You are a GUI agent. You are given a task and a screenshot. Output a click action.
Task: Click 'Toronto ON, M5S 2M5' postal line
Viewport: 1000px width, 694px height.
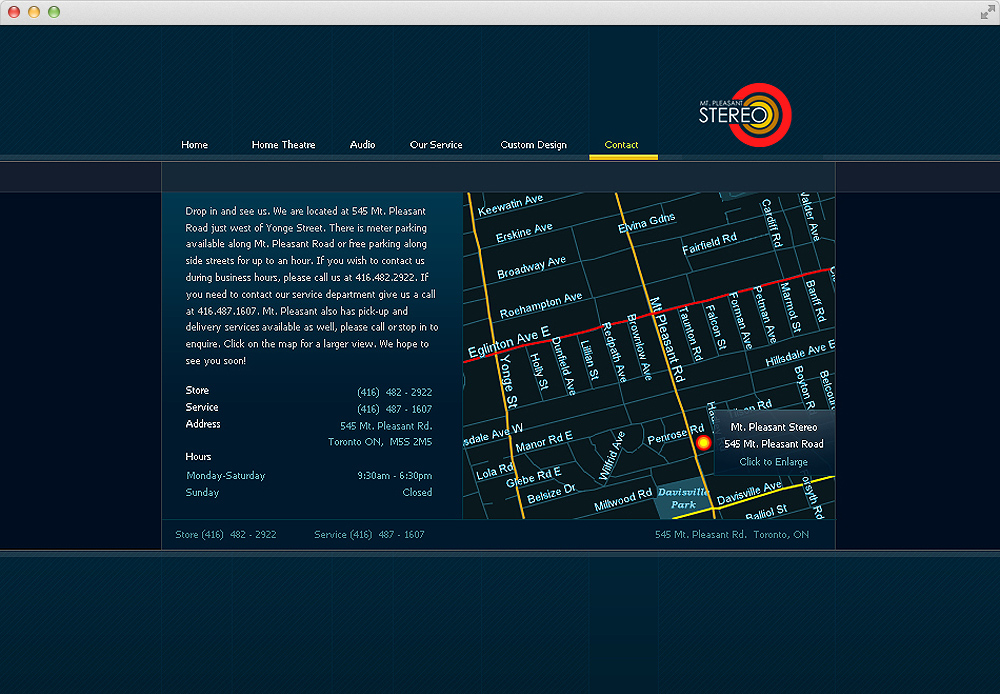point(380,442)
